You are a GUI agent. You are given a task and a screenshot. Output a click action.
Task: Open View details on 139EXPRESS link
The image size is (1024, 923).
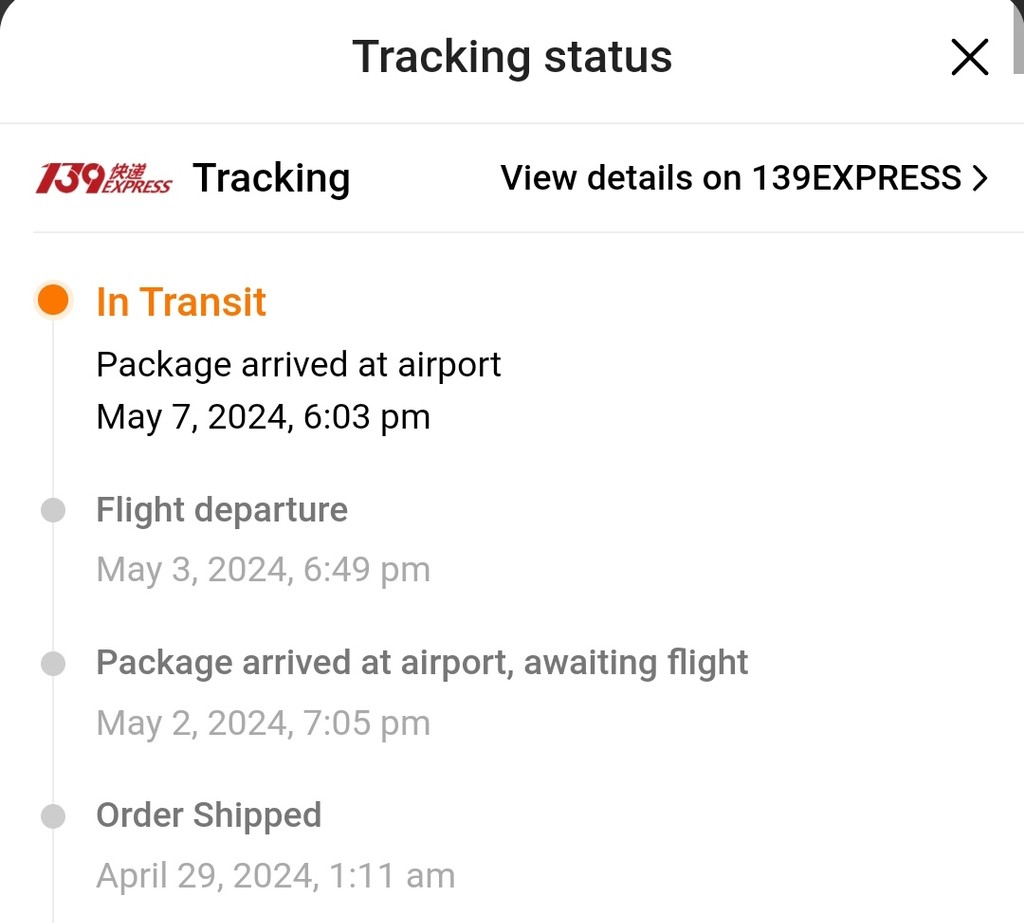pos(731,178)
